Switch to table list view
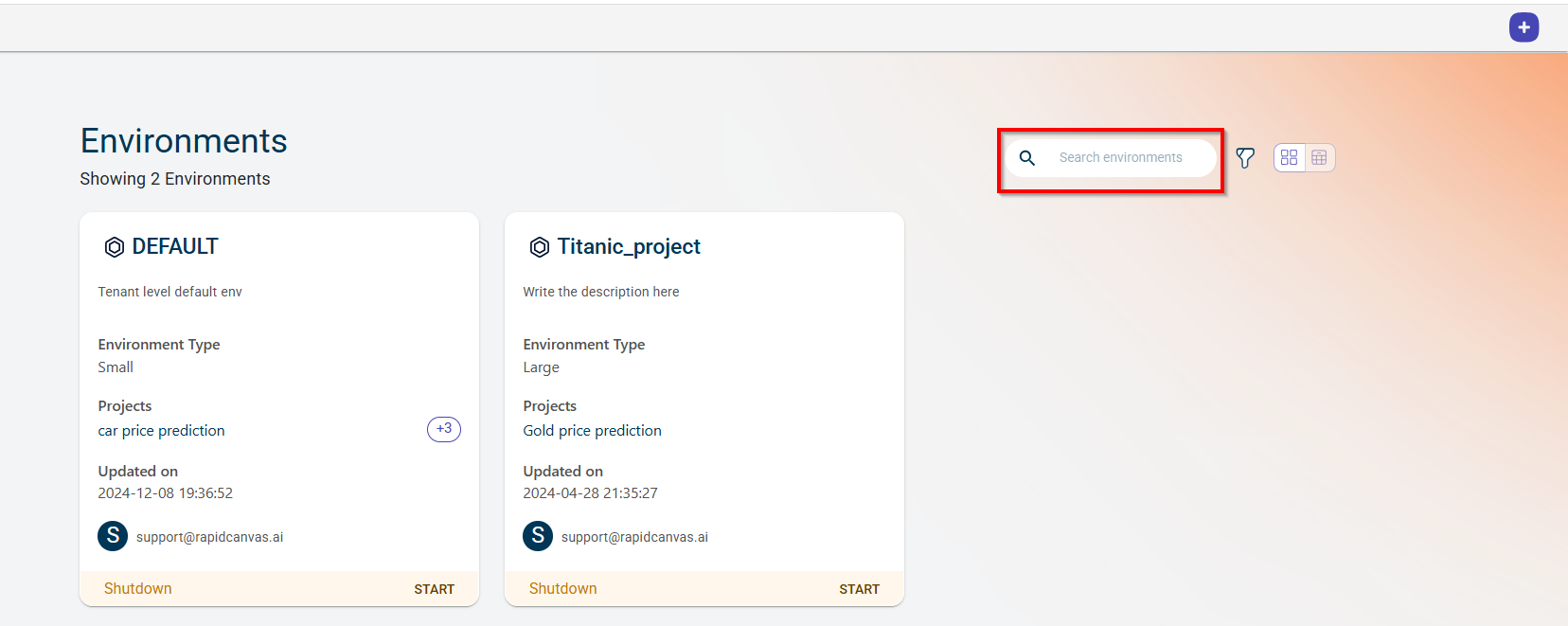Viewport: 1568px width, 626px height. click(1319, 158)
